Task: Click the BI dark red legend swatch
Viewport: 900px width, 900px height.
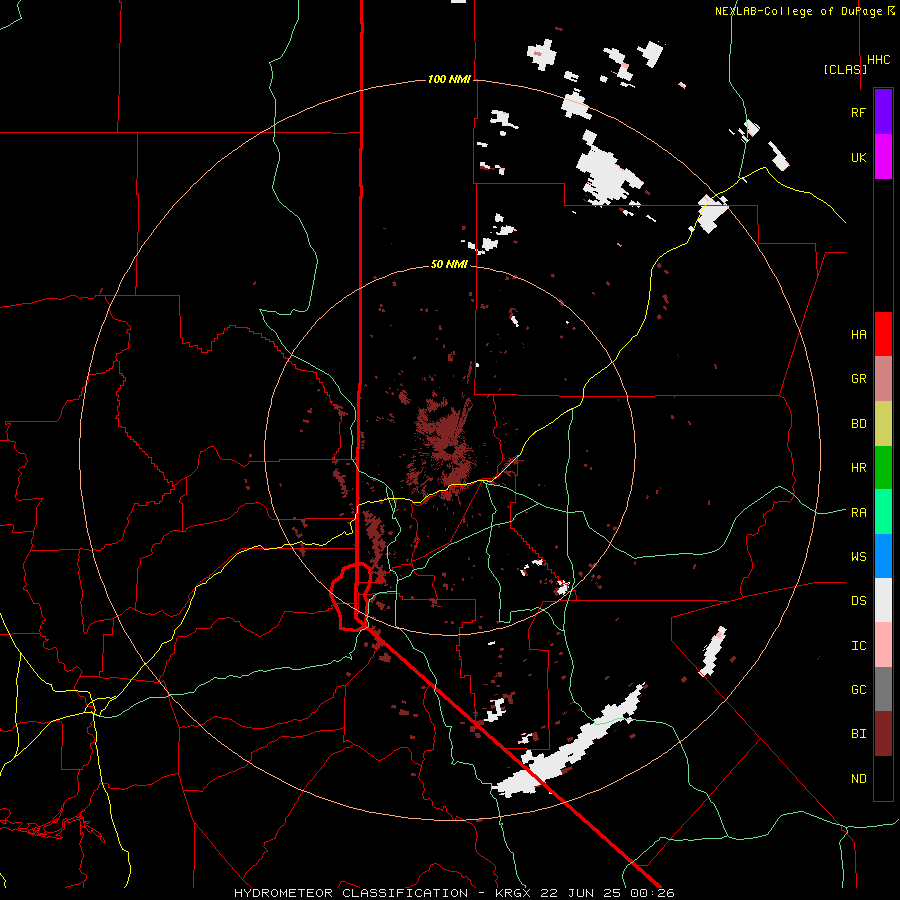Action: click(883, 734)
